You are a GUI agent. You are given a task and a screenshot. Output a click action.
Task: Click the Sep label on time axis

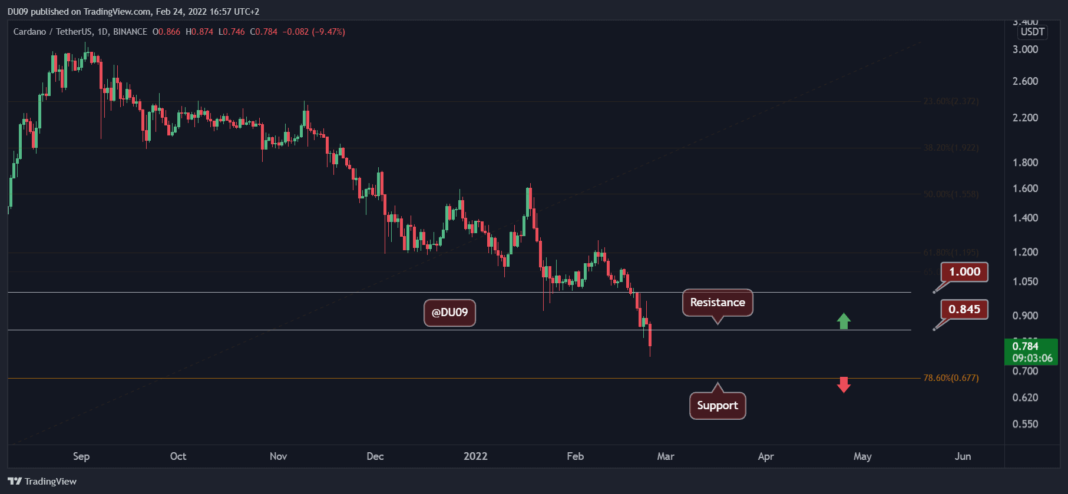pyautogui.click(x=82, y=456)
